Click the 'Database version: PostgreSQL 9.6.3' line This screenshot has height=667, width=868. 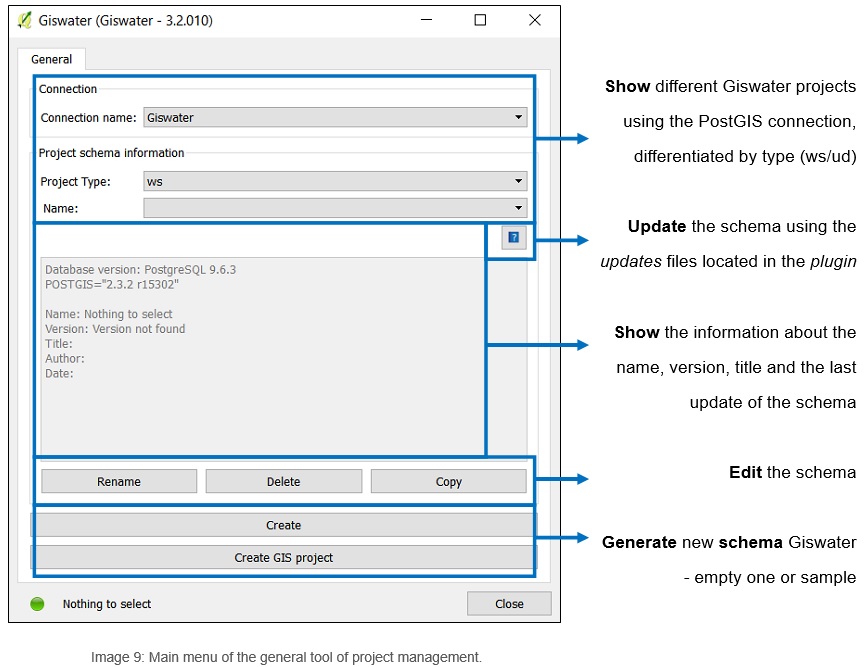point(141,270)
